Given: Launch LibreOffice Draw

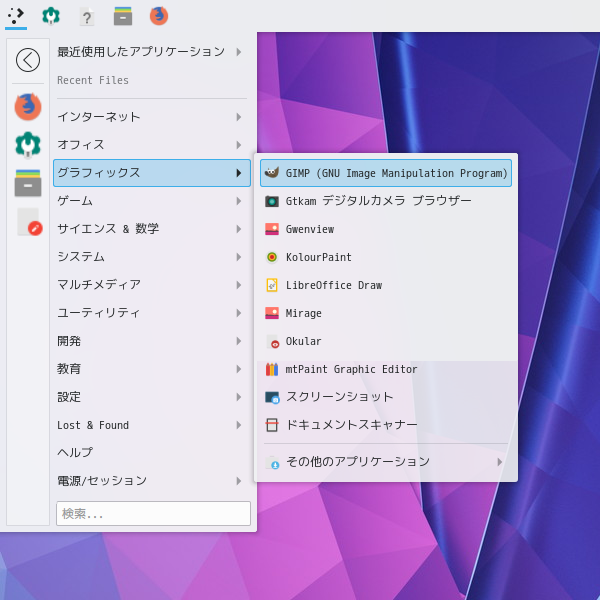Looking at the screenshot, I should (386, 285).
